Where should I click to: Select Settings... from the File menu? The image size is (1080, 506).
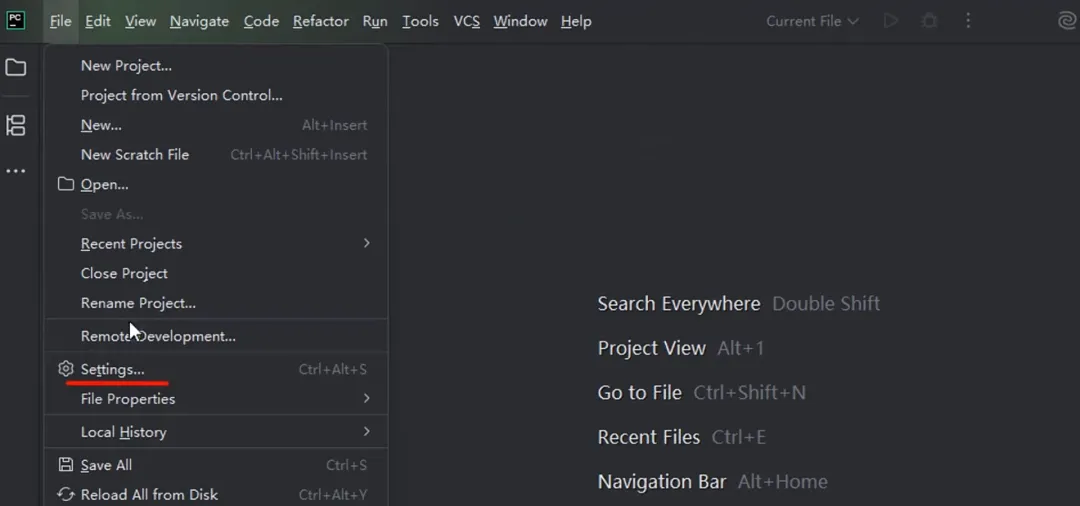112,370
